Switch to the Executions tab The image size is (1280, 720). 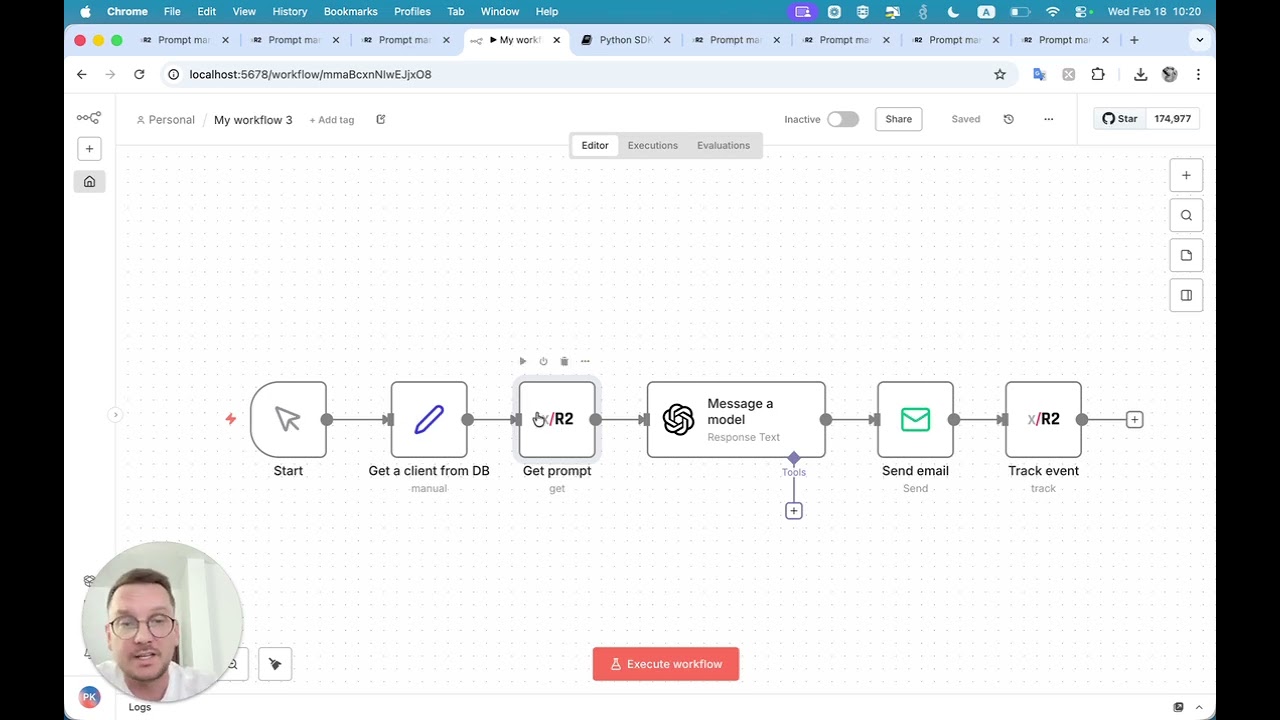click(x=653, y=145)
